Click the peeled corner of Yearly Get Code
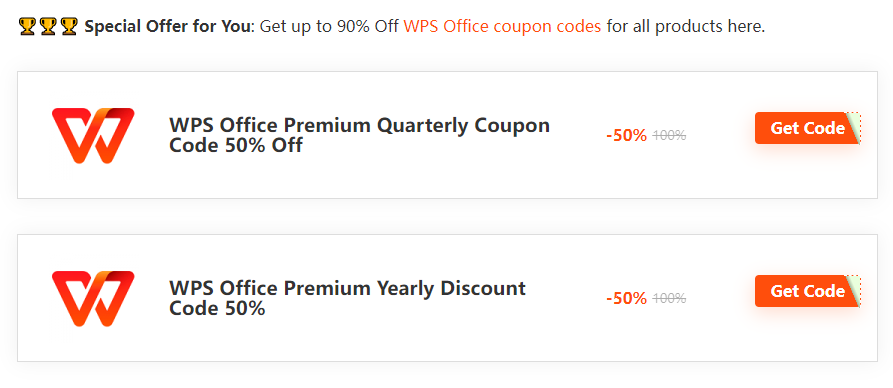The width and height of the screenshot is (893, 388). point(854,291)
